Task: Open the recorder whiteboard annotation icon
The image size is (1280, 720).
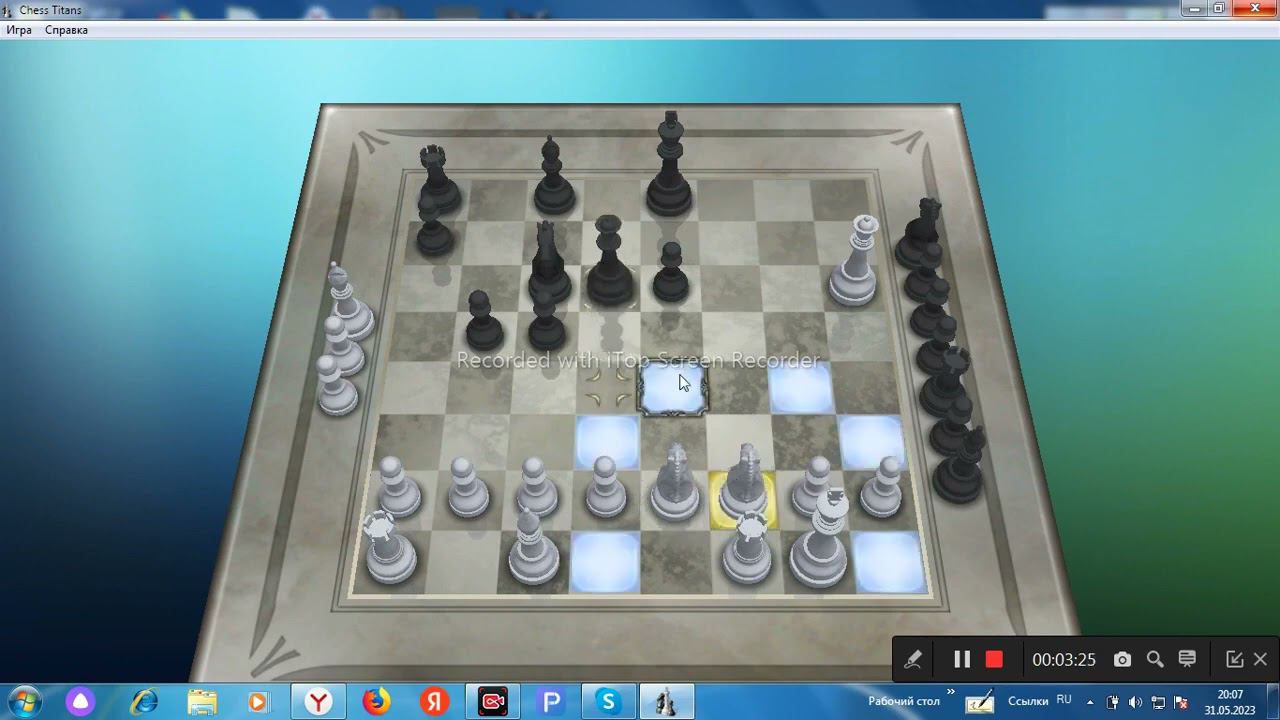Action: (x=1187, y=659)
